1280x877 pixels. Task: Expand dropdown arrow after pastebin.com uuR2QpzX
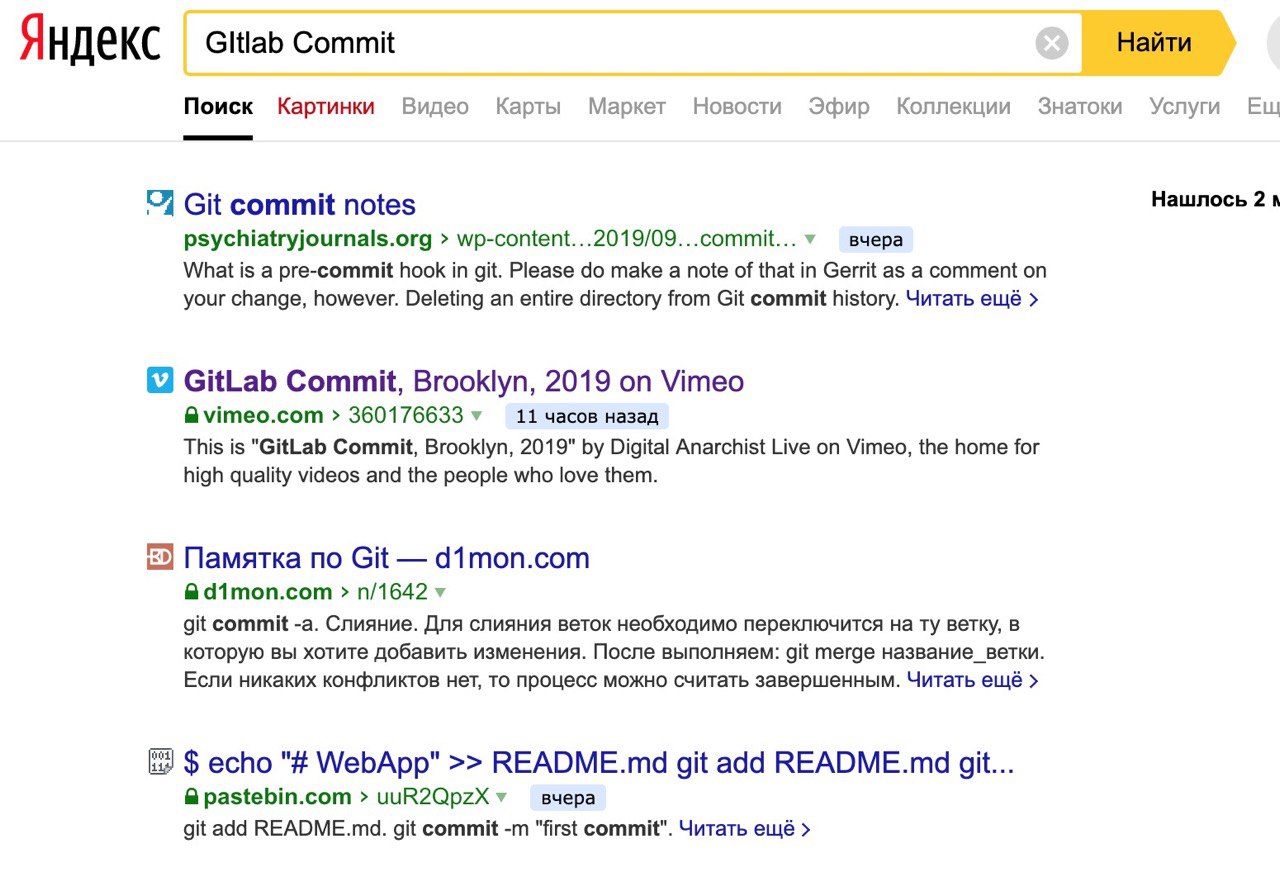pyautogui.click(x=502, y=798)
